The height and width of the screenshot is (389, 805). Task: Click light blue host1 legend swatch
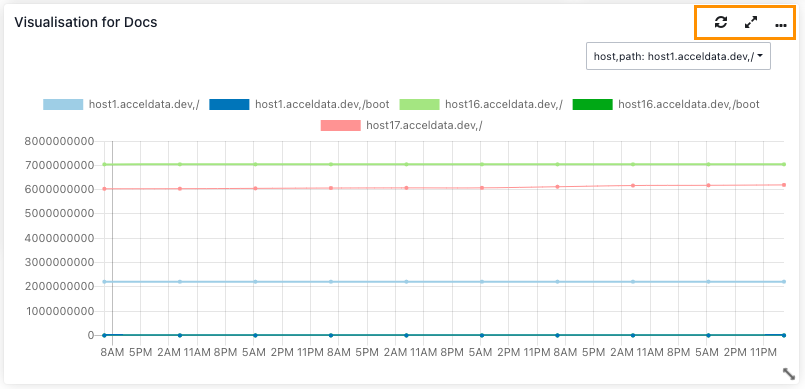pos(63,104)
